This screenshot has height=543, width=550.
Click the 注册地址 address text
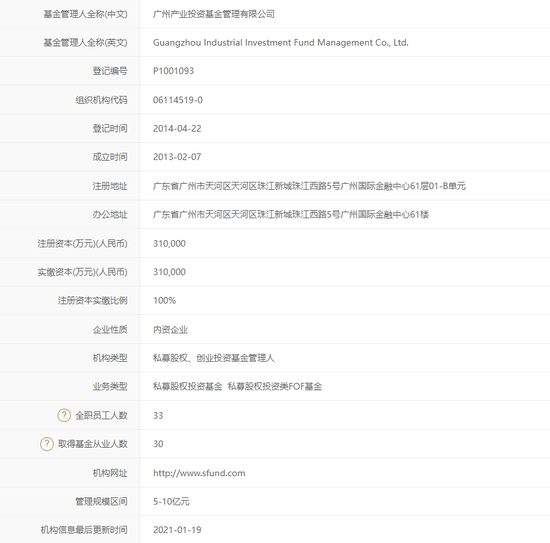tap(309, 186)
